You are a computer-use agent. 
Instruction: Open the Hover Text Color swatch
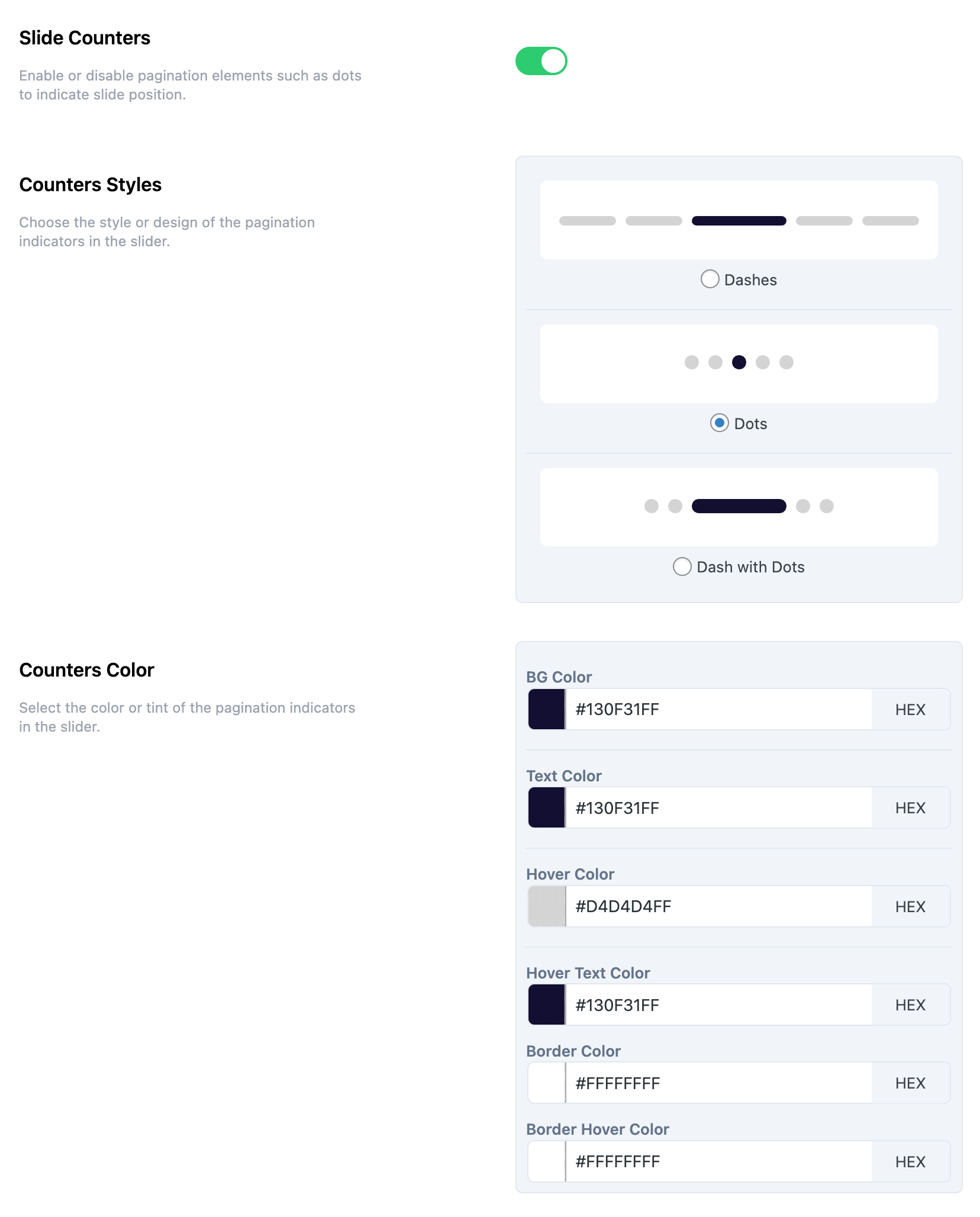[546, 1004]
